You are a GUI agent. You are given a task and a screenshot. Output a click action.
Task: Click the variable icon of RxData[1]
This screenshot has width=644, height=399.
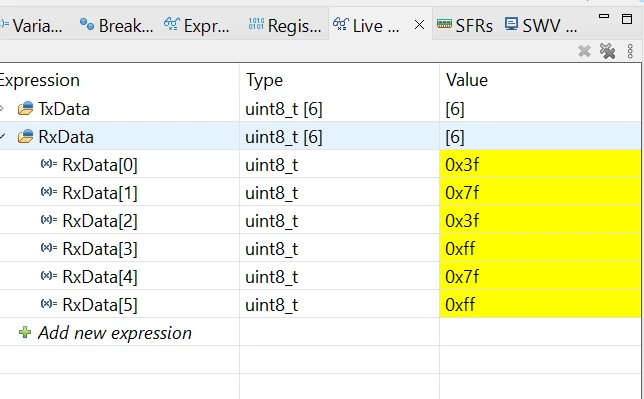point(48,192)
